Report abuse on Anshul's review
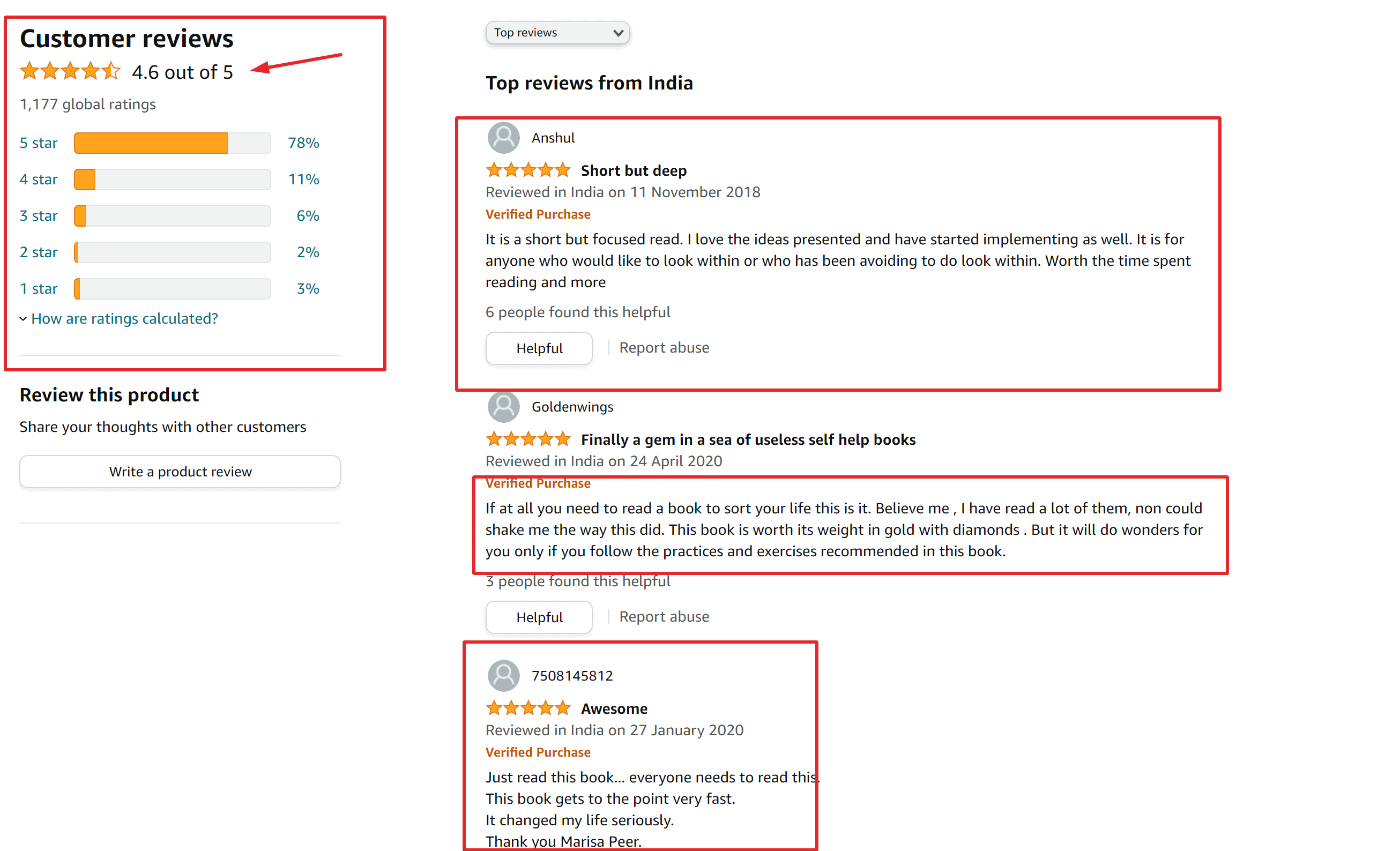The height and width of the screenshot is (851, 1400). pos(664,348)
